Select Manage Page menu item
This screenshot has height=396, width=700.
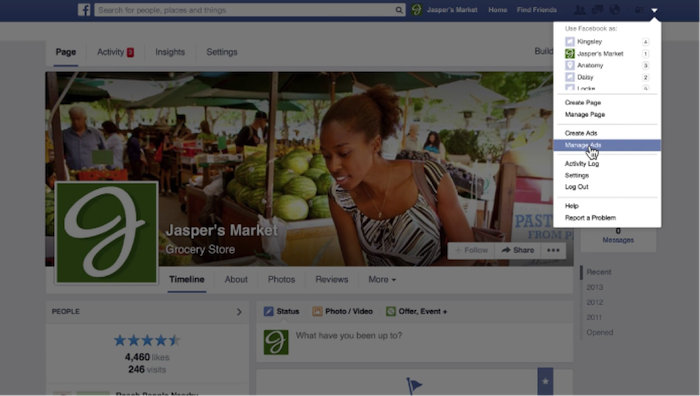point(585,115)
